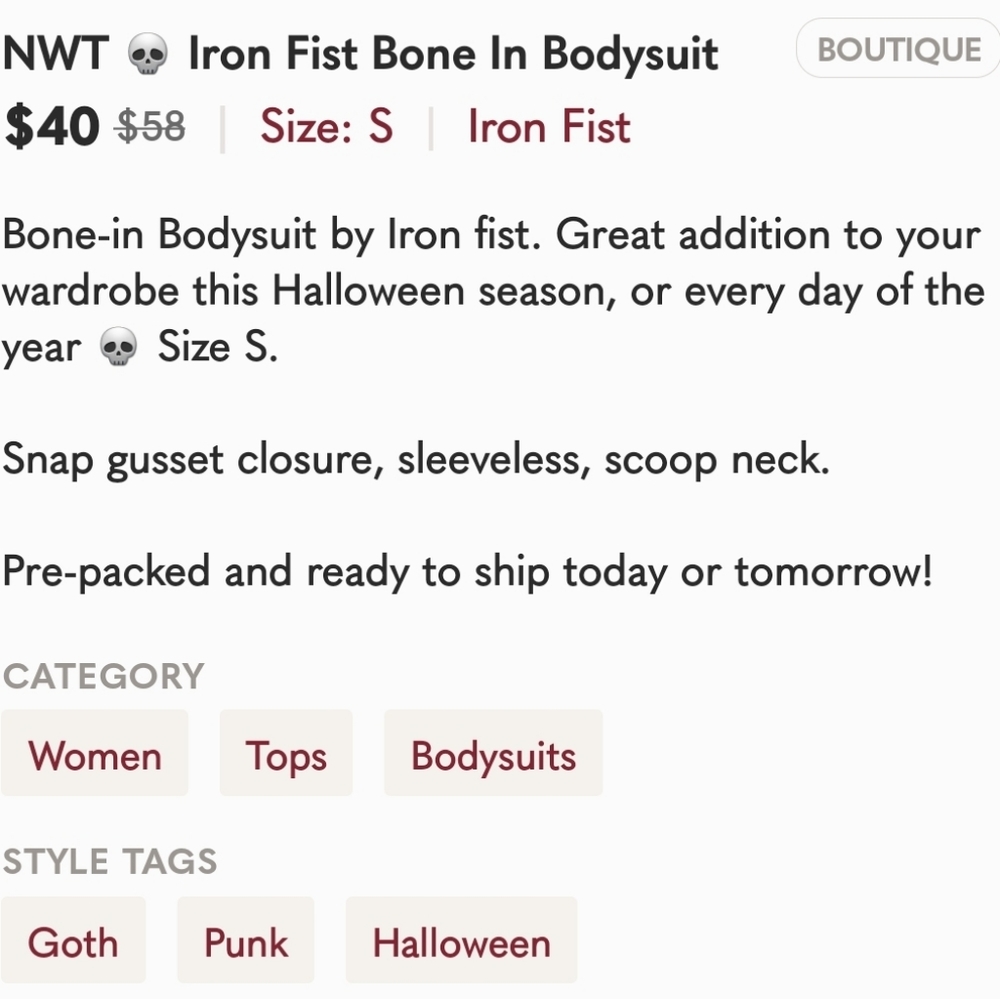Open the BOUTIQUE badge
The height and width of the screenshot is (999, 1000).
click(896, 48)
